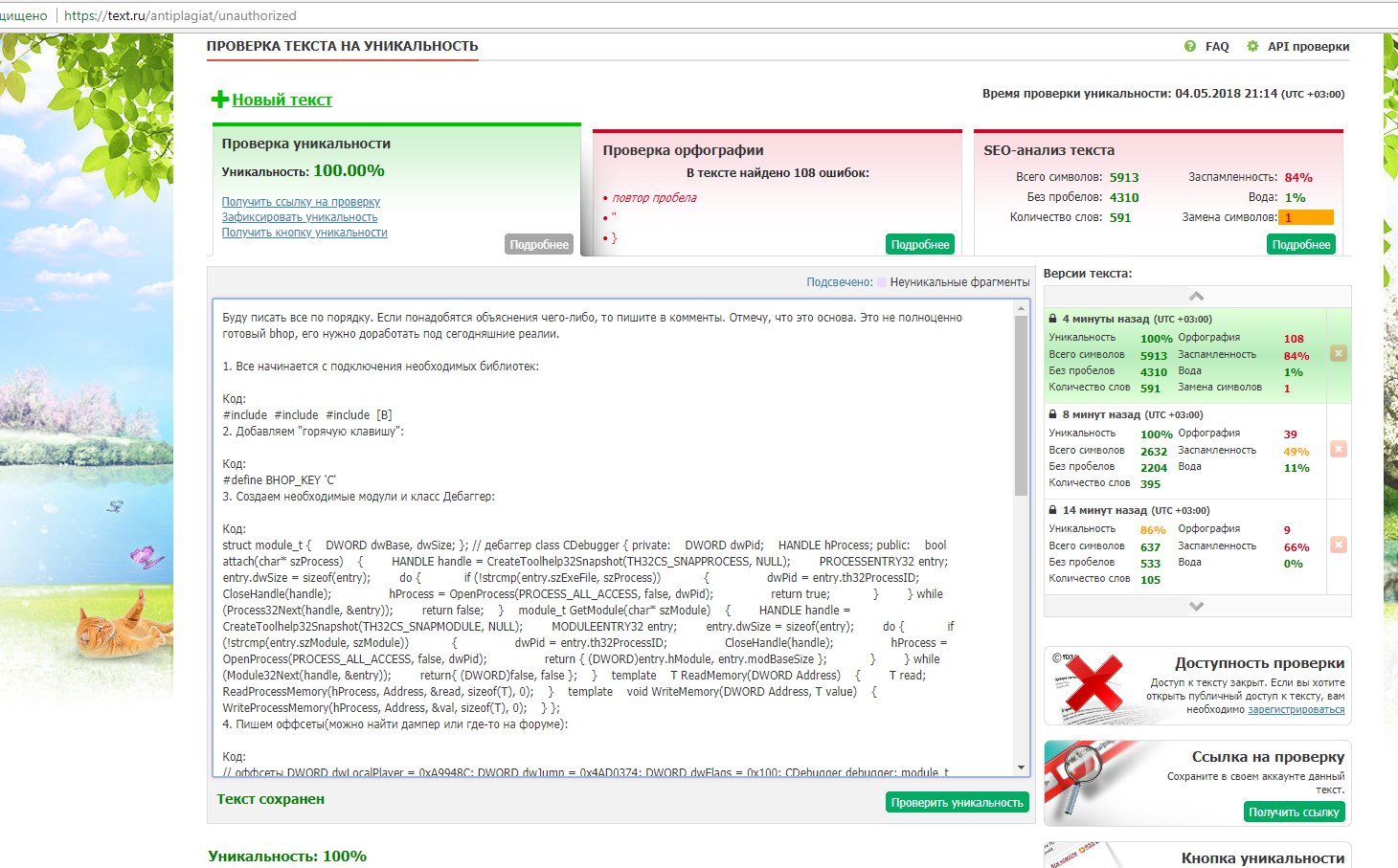Click the lock icon of the 14 минут назад version
The image size is (1398, 868).
1053,510
